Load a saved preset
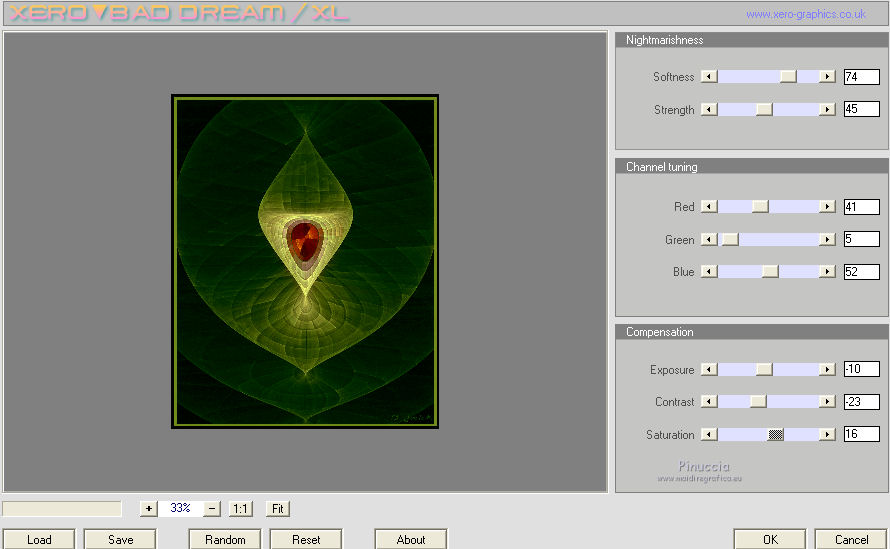Screen dimensions: 890x549 tap(39, 539)
